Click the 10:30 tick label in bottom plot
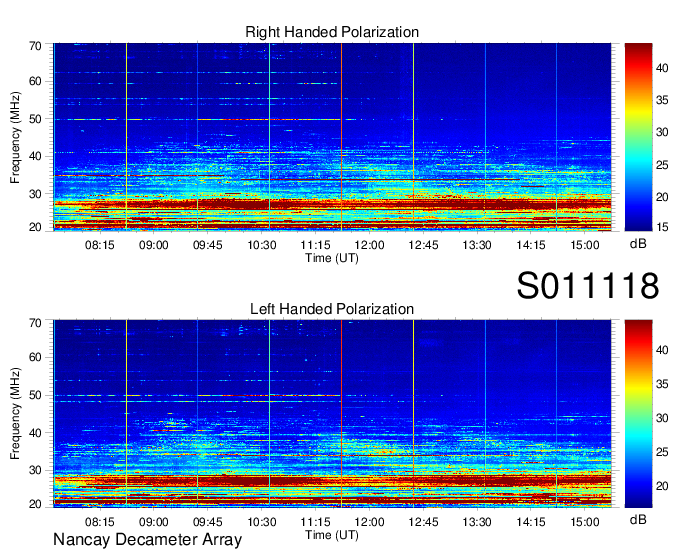The image size is (680, 552). 262,522
